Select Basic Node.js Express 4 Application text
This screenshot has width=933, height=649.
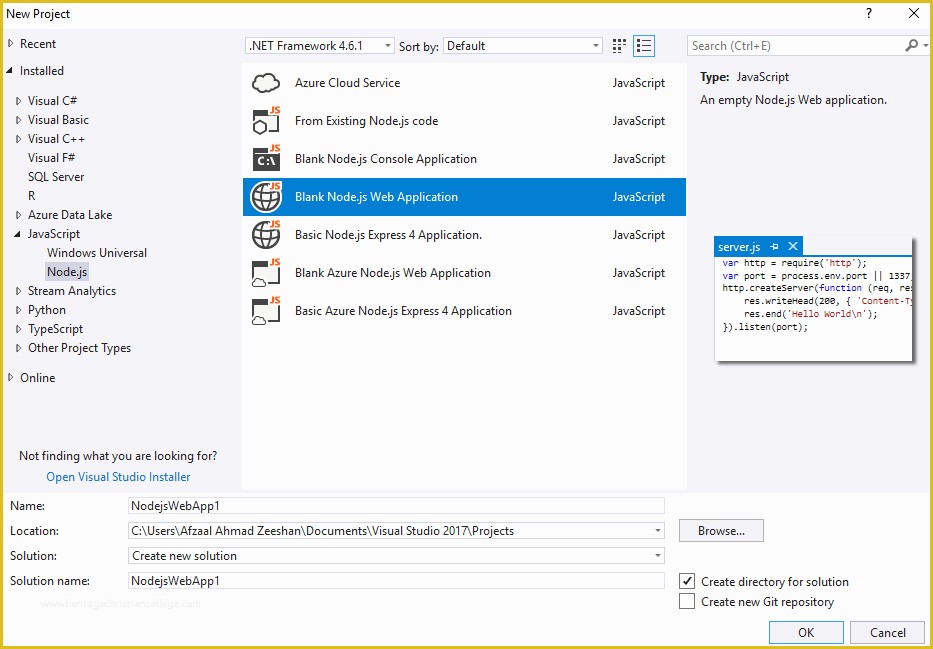click(389, 235)
